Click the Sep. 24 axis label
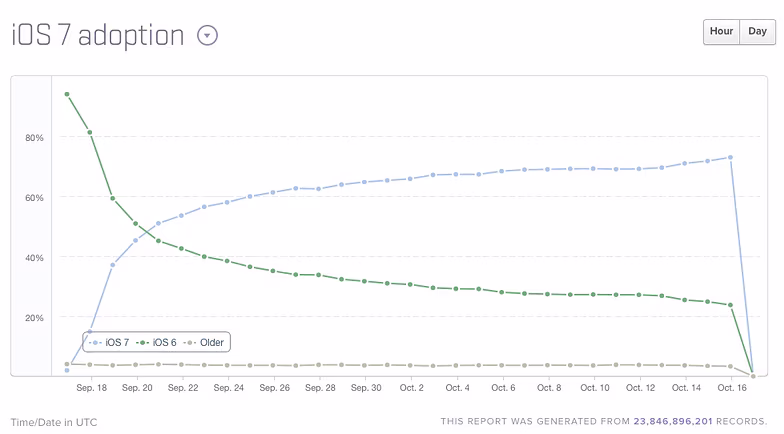The image size is (784, 434). 228,388
